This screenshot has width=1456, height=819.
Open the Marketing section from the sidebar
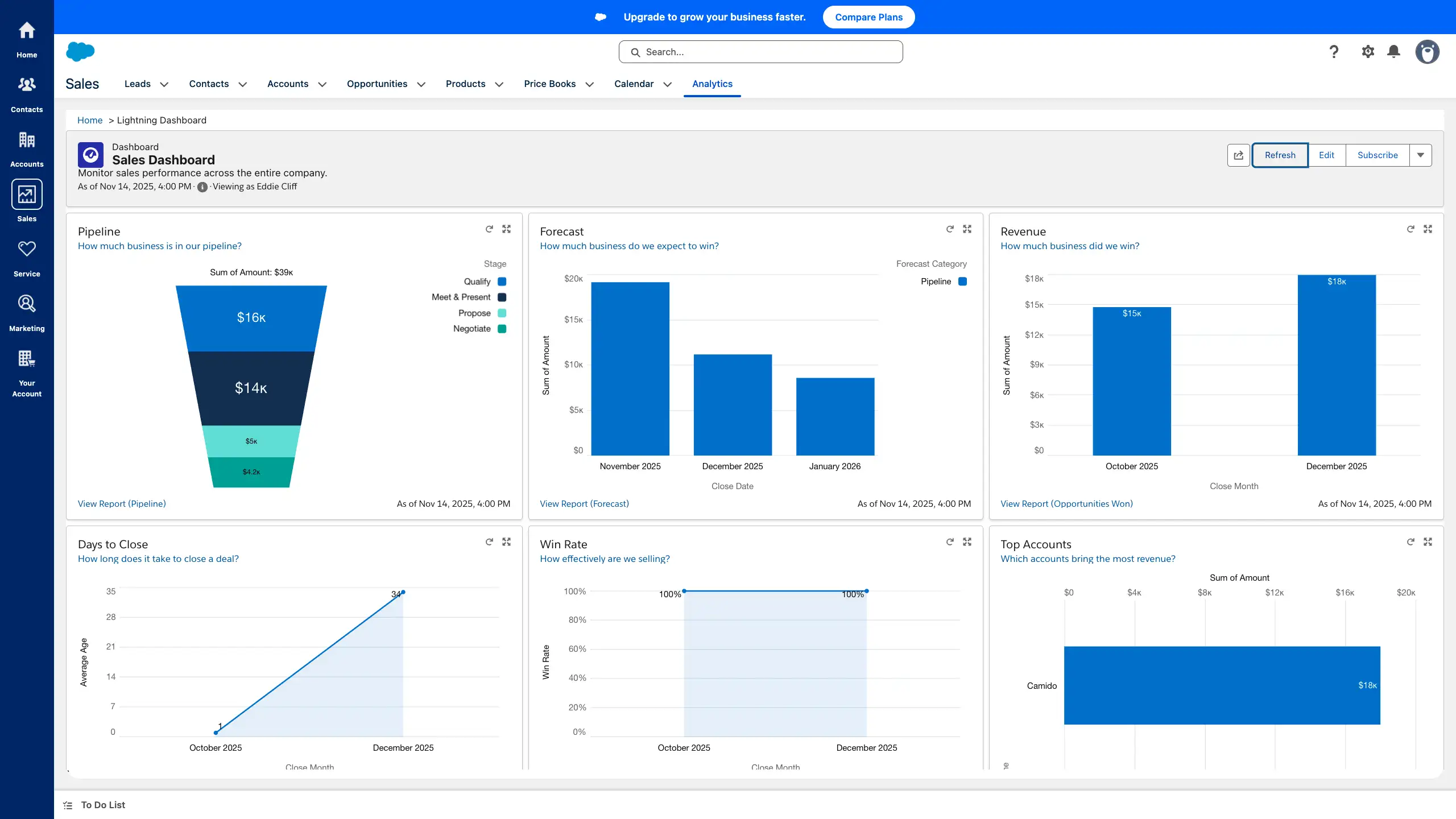tap(27, 310)
